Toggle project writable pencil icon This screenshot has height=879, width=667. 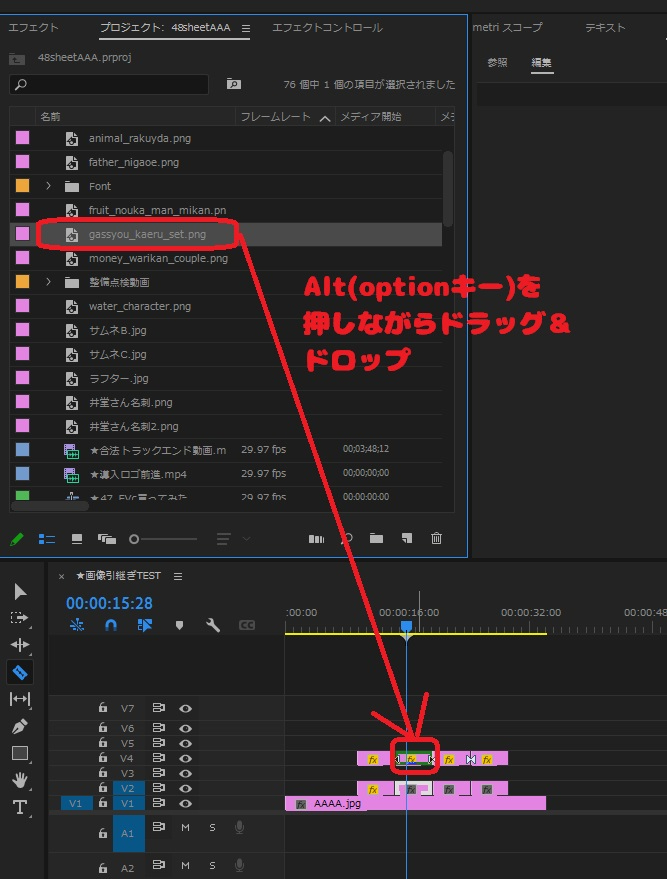tap(17, 539)
